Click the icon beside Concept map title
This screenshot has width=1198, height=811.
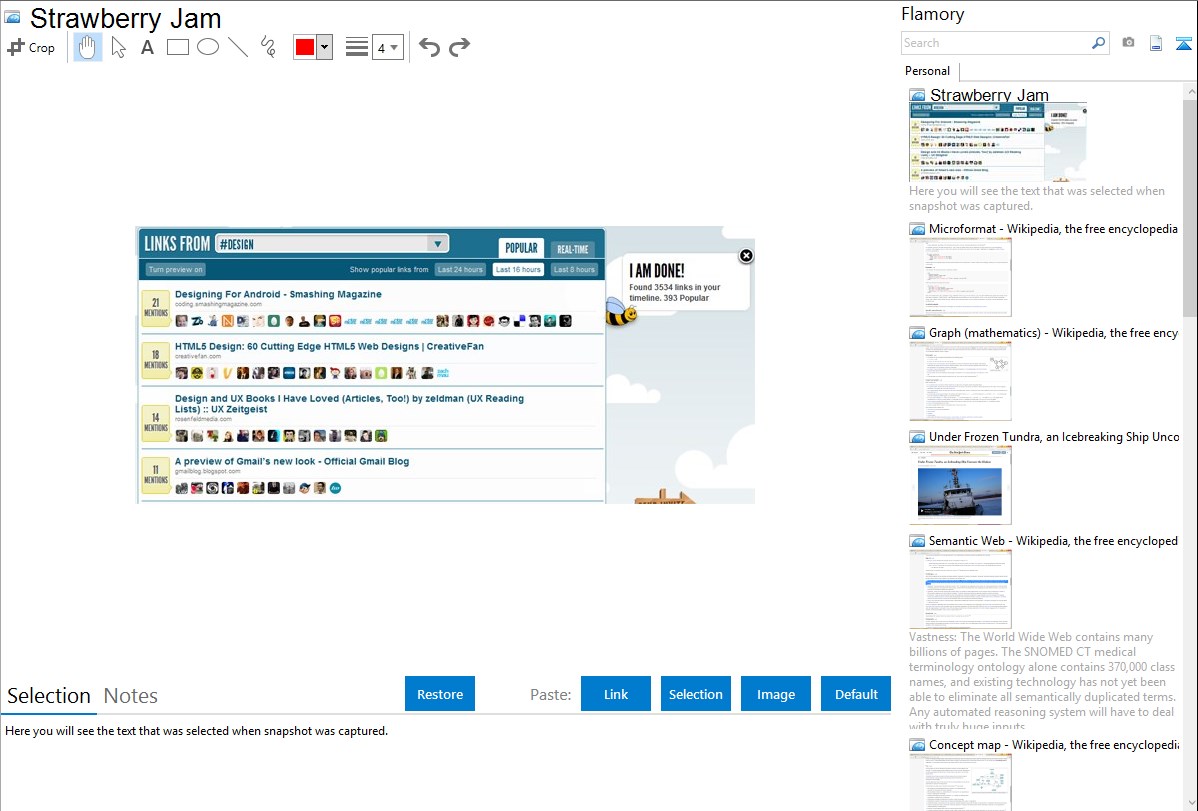[x=917, y=745]
